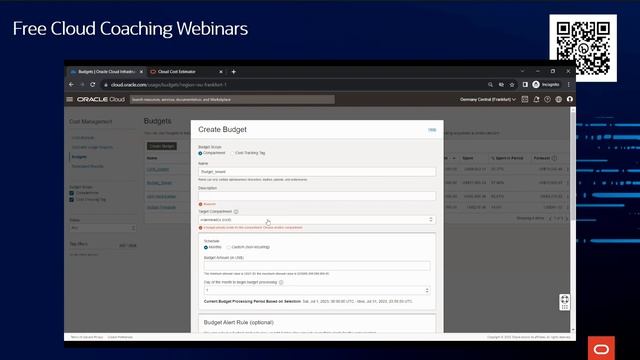Open the Germany Central (Frankfurt) region selector
Screen dimensions: 640x360
488,99
